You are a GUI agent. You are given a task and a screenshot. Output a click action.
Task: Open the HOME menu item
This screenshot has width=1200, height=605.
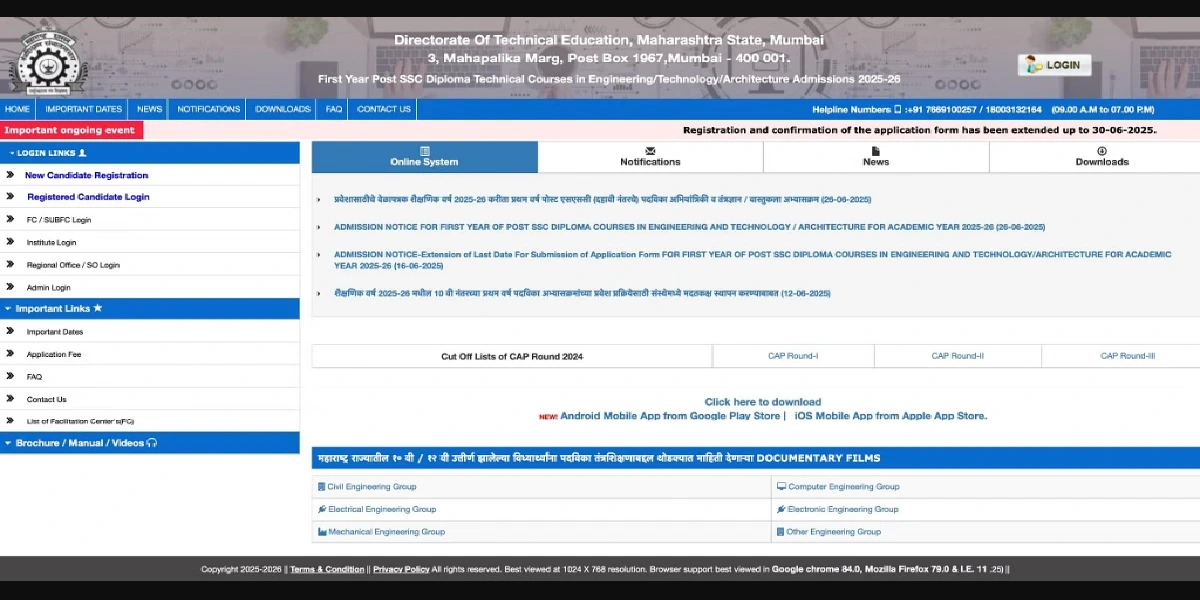17,109
